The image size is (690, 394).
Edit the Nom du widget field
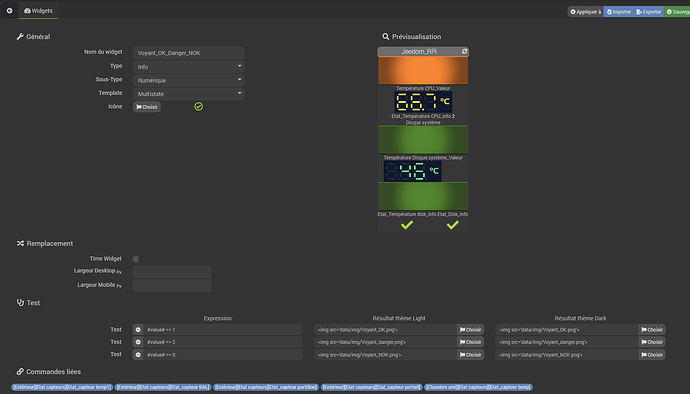click(188, 53)
